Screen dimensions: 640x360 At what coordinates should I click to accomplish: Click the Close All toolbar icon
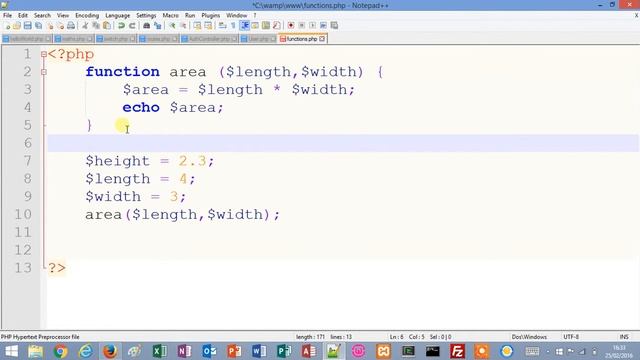pyautogui.click(x=60, y=26)
